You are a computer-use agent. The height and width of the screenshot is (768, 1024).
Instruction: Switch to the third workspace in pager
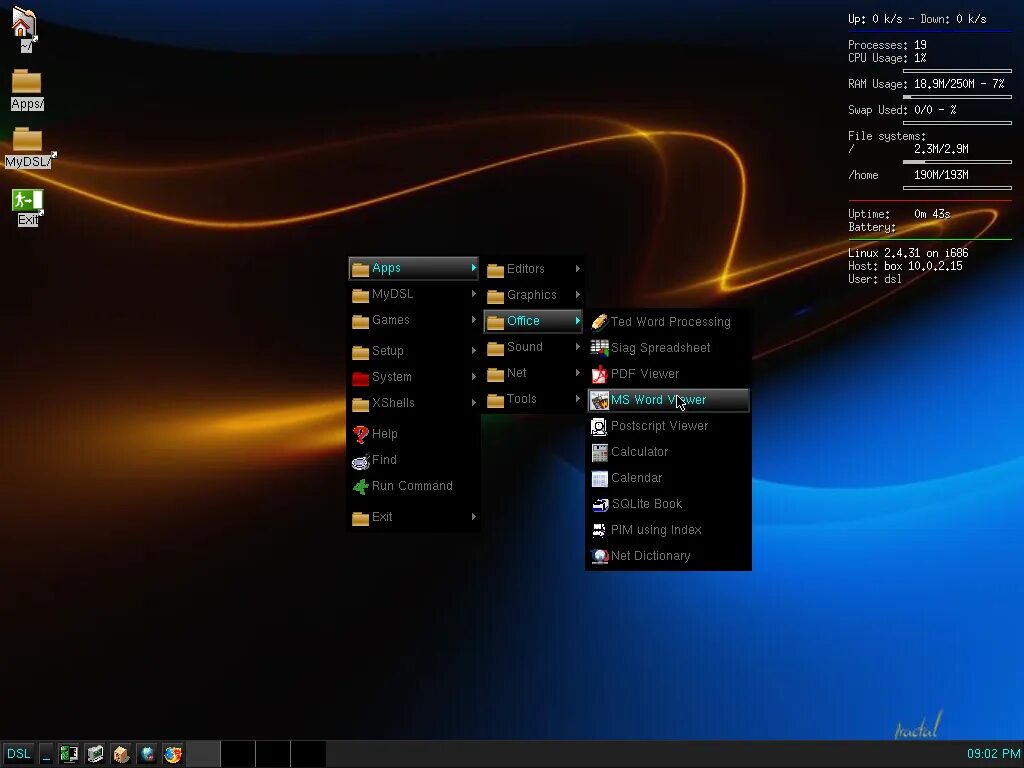point(273,754)
